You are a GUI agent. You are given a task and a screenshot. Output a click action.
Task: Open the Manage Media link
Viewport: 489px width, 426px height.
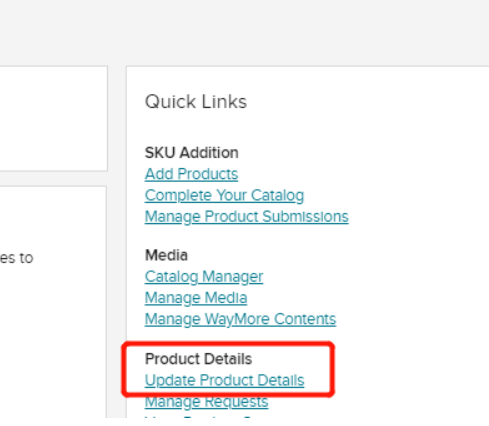pos(196,298)
